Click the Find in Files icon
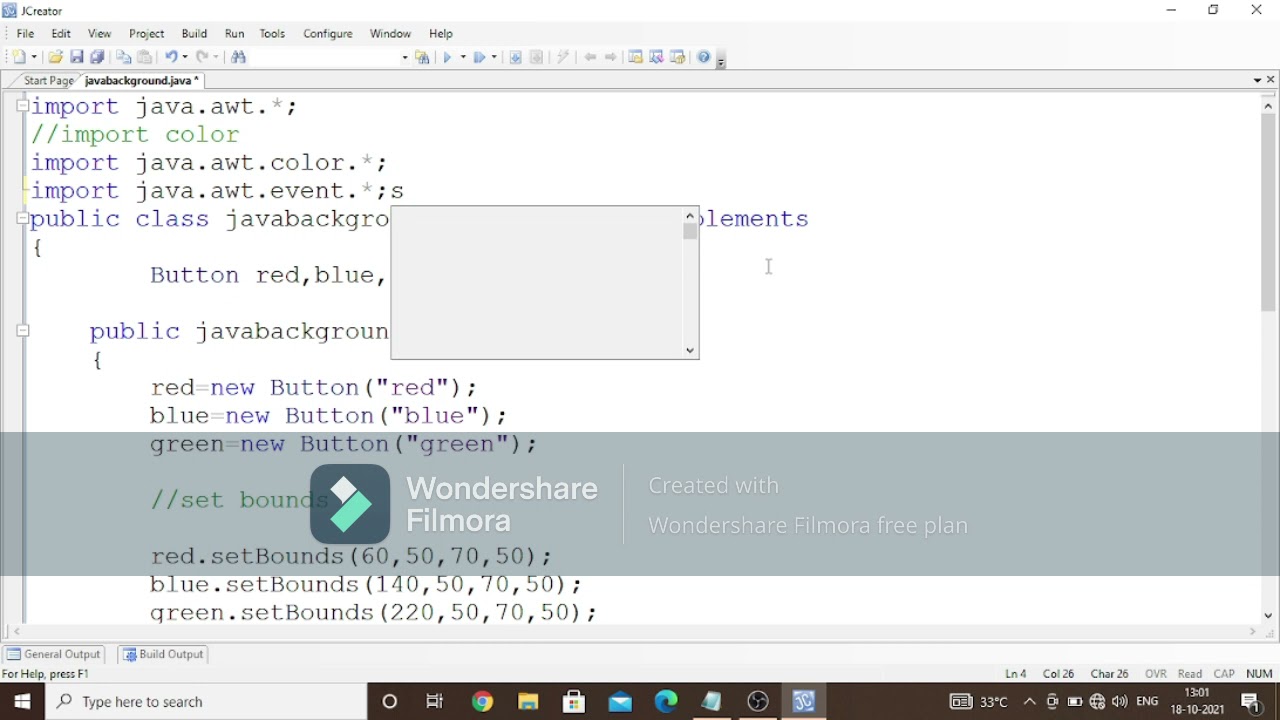 coord(423,57)
